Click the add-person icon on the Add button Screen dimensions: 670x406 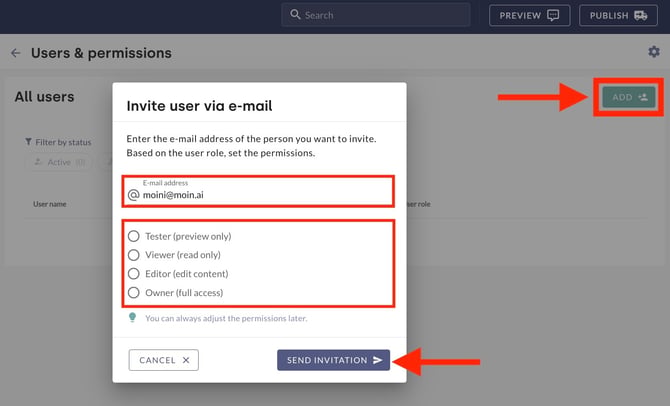click(x=643, y=97)
